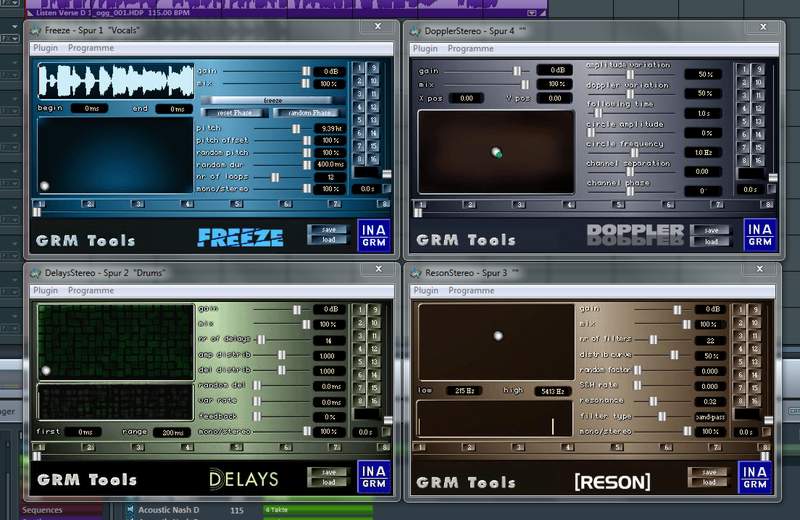The width and height of the screenshot is (800, 520).
Task: Click INA GRM logo in Delays plugin
Action: [374, 477]
